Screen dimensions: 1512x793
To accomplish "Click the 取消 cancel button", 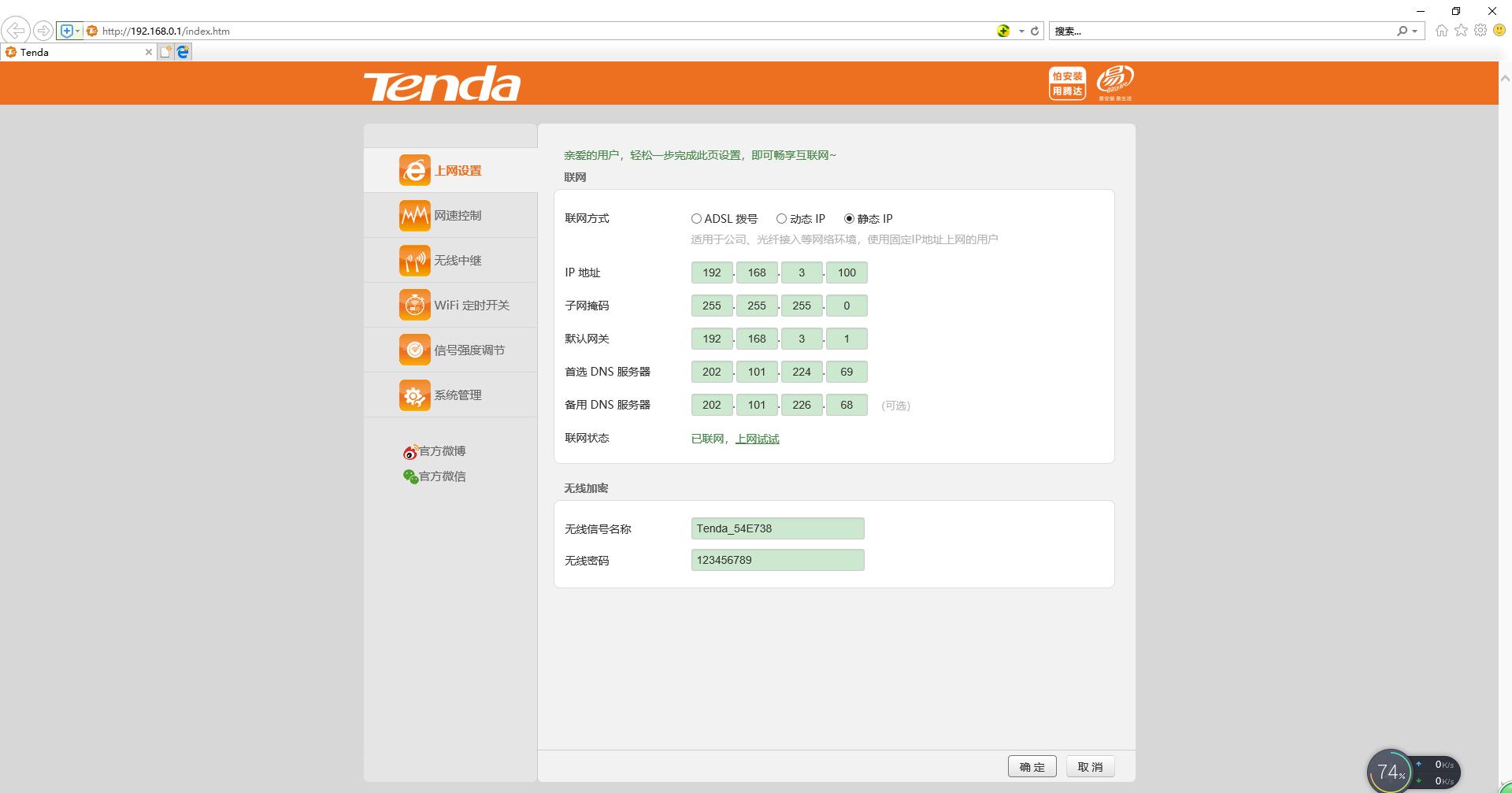I will click(x=1090, y=767).
